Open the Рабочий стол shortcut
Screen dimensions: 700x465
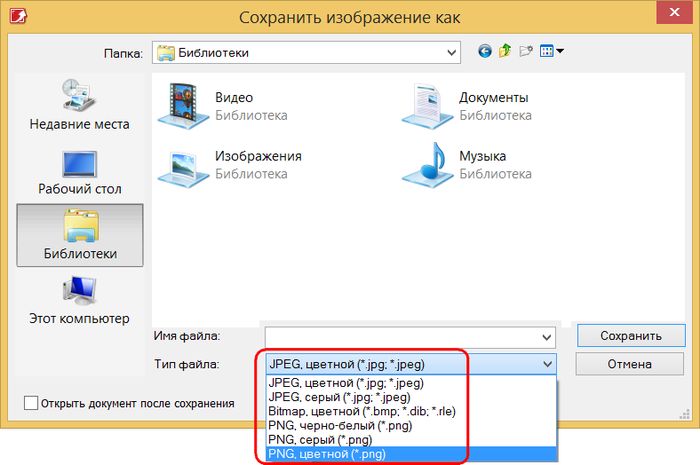tap(79, 173)
